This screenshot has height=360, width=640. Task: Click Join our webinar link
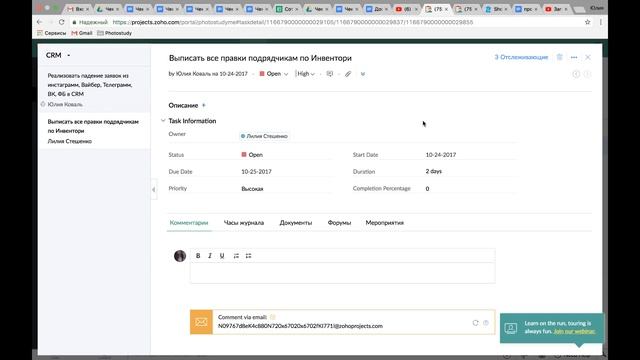(x=574, y=331)
